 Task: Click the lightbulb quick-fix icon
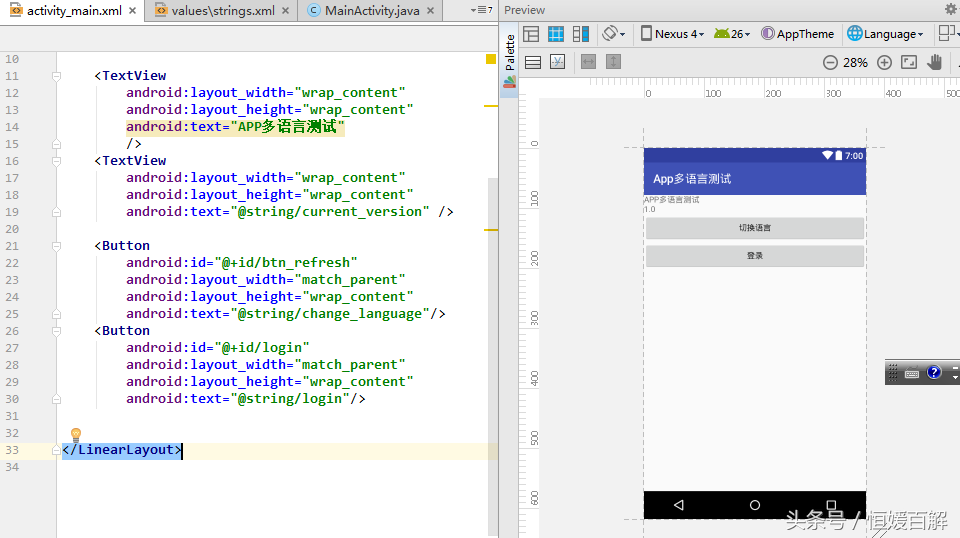pyautogui.click(x=76, y=435)
